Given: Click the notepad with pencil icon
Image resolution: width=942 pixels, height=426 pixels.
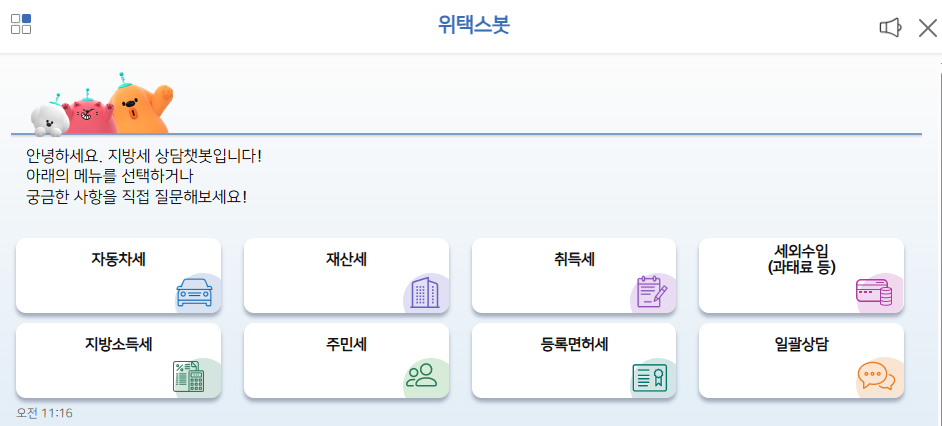Looking at the screenshot, I should [x=652, y=292].
